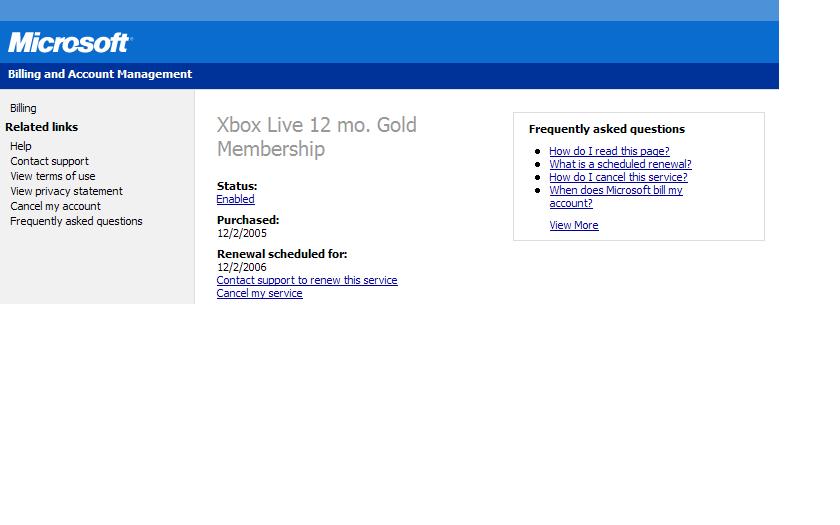Click the renewal date 12/2/2006
840x525 pixels.
[242, 267]
